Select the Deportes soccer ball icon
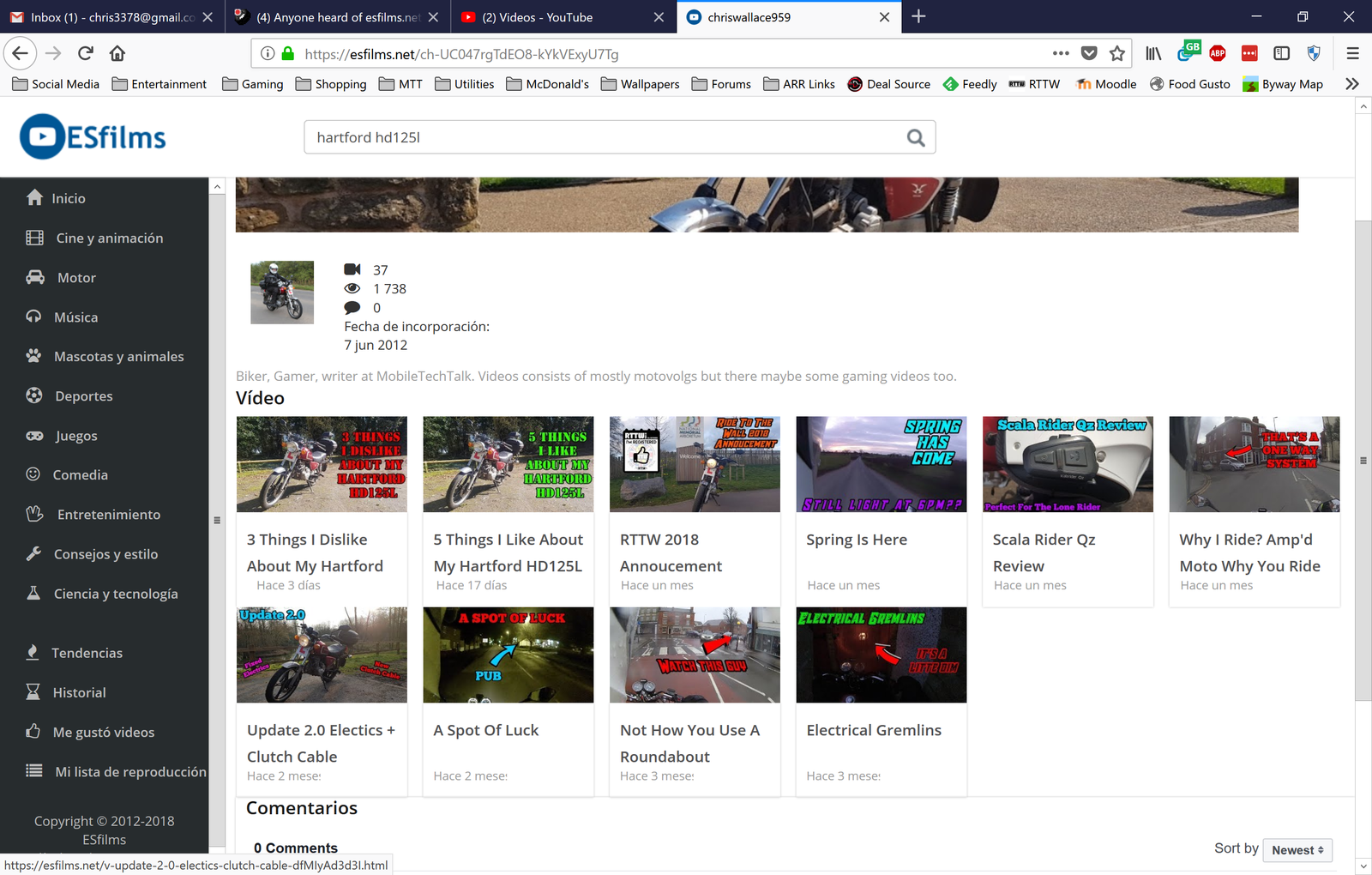 [34, 395]
